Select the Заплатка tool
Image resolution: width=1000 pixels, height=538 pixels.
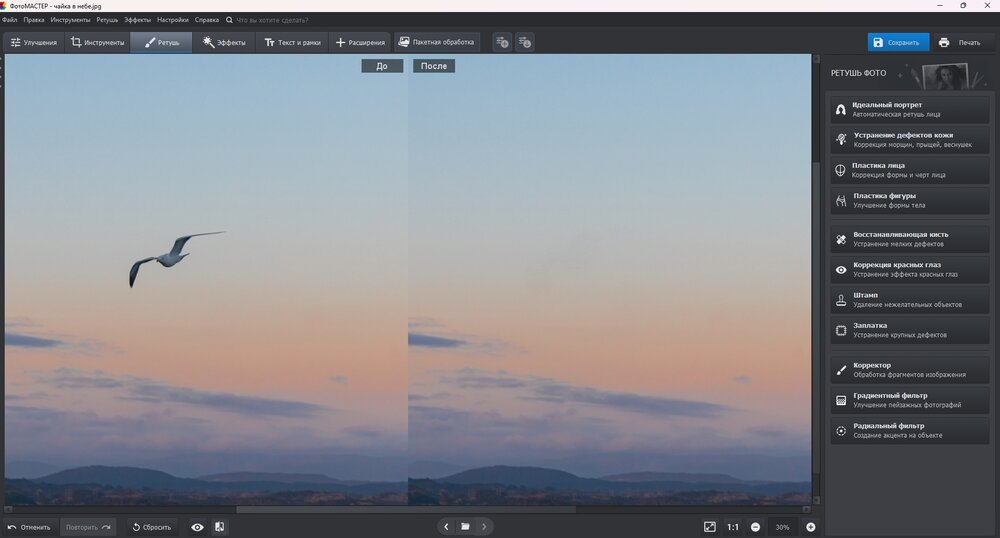909,330
